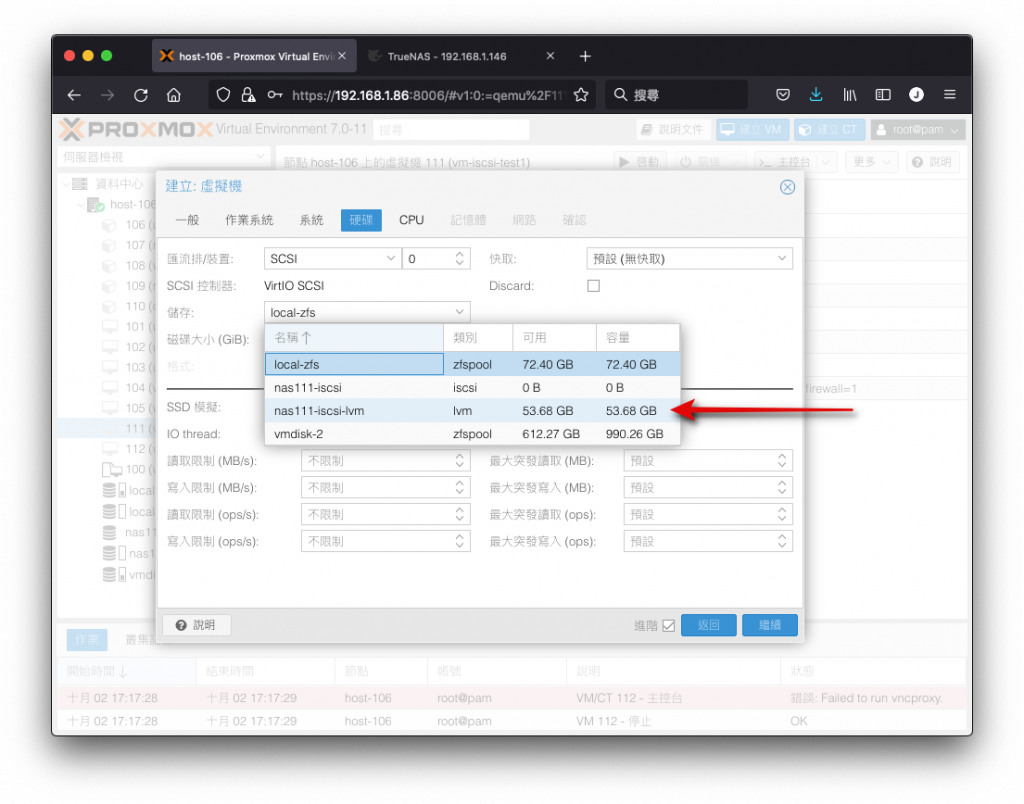Bookmark this page with the star icon
The width and height of the screenshot is (1024, 804).
coord(581,95)
